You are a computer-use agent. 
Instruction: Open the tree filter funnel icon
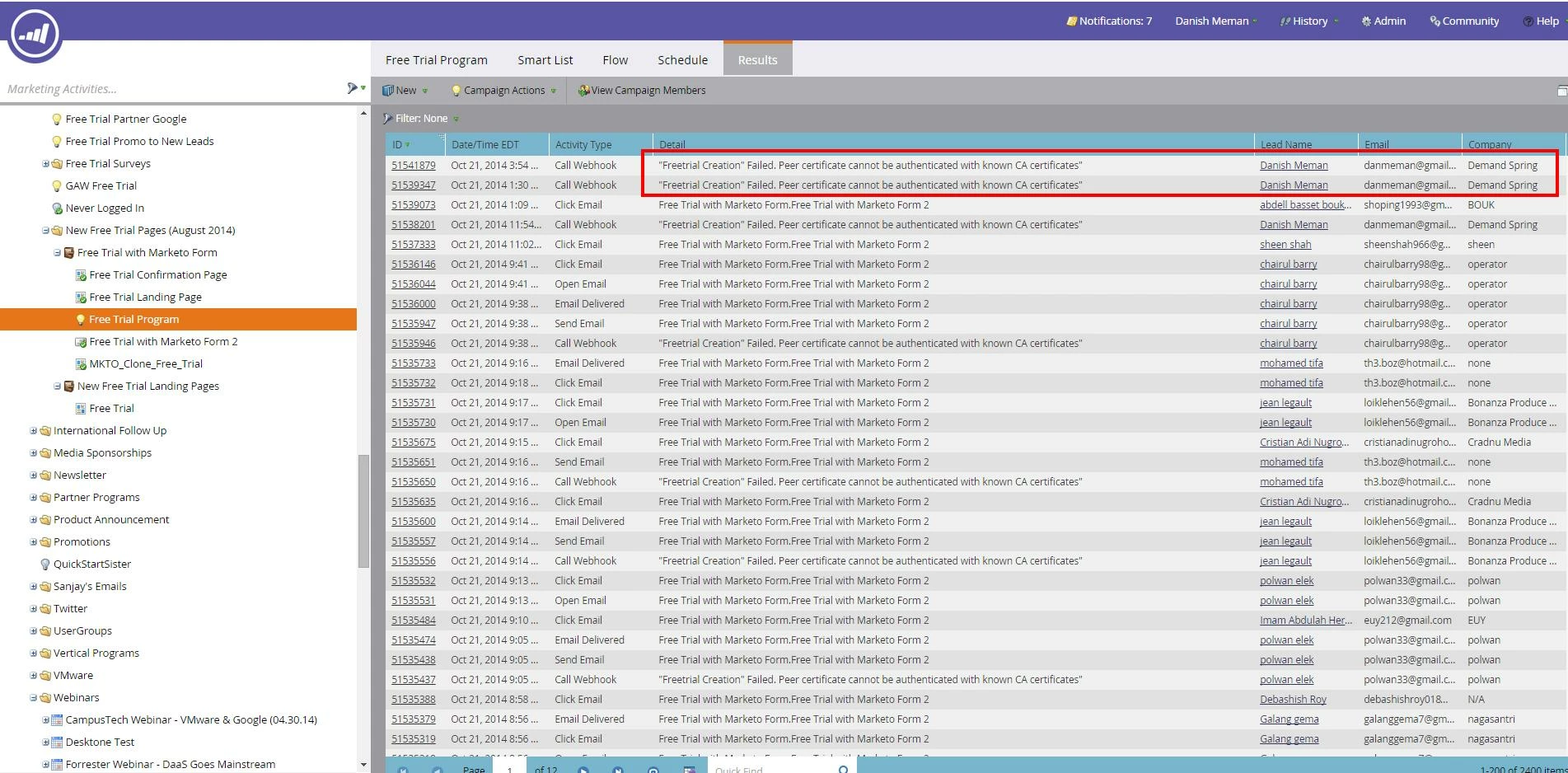tap(353, 88)
